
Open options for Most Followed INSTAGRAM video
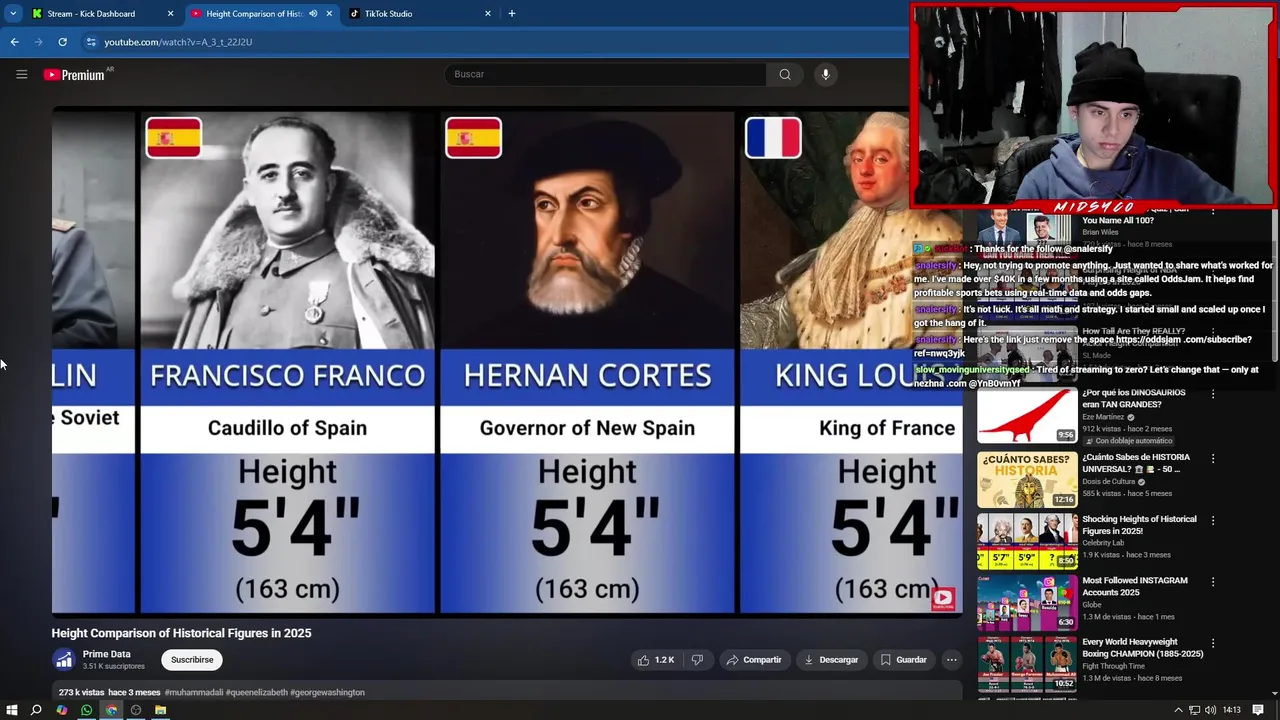tap(1213, 582)
